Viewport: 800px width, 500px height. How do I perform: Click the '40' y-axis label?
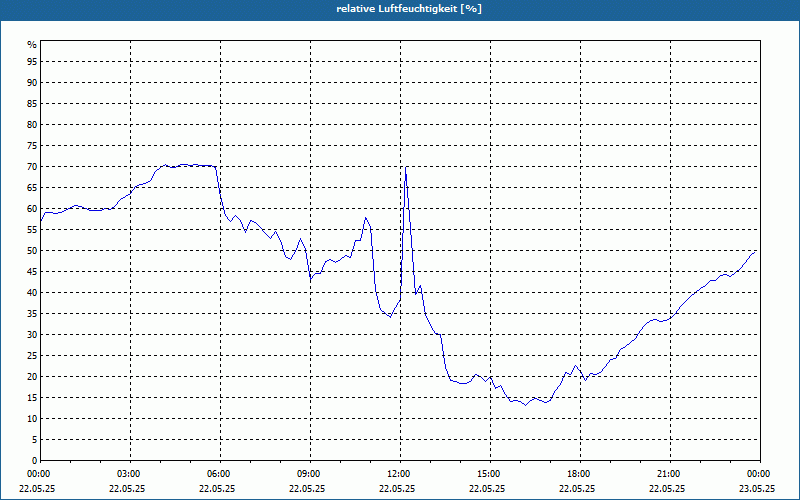tap(32, 293)
